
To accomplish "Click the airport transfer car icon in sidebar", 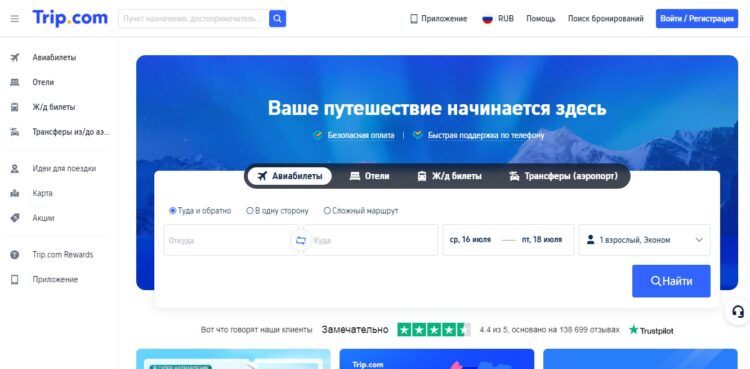I will (15, 132).
